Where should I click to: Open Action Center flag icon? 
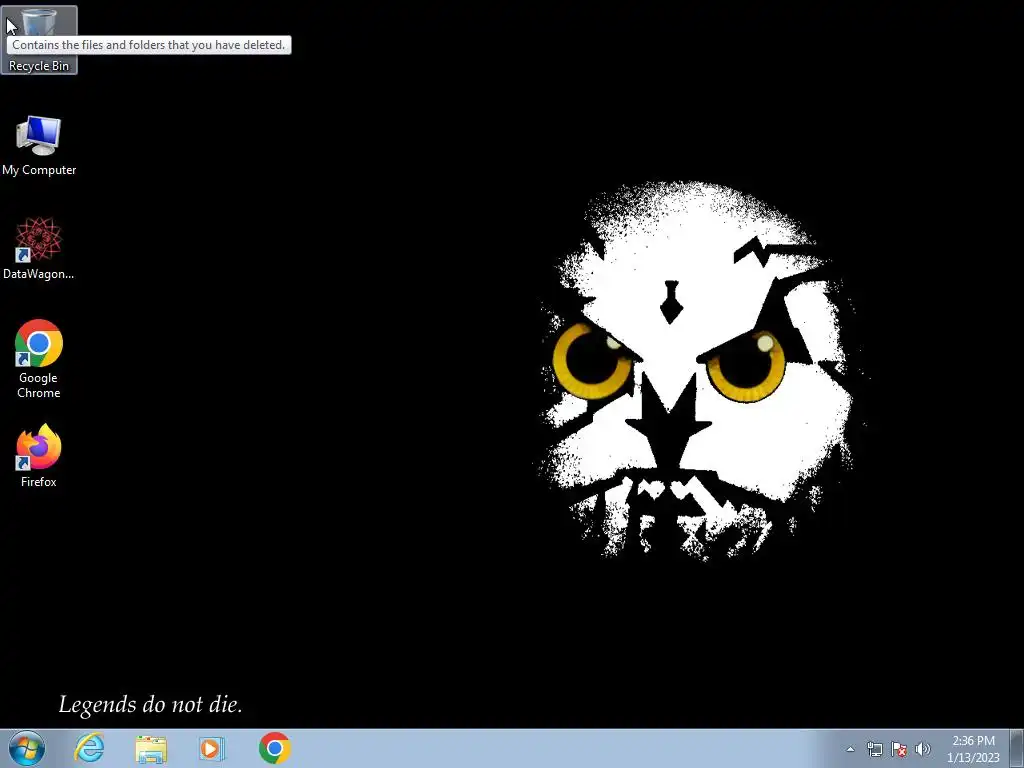pos(899,749)
